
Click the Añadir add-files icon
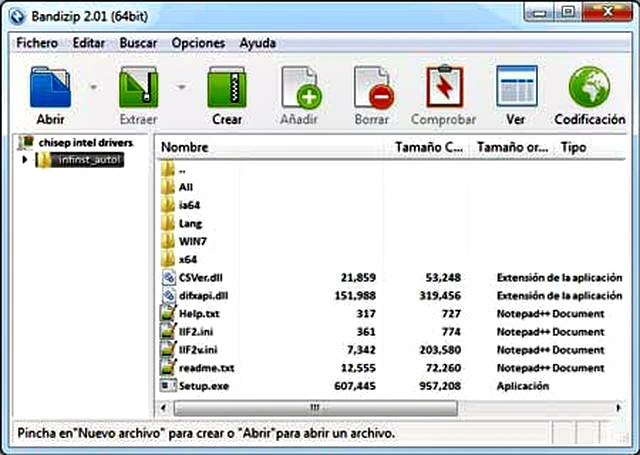[x=301, y=88]
